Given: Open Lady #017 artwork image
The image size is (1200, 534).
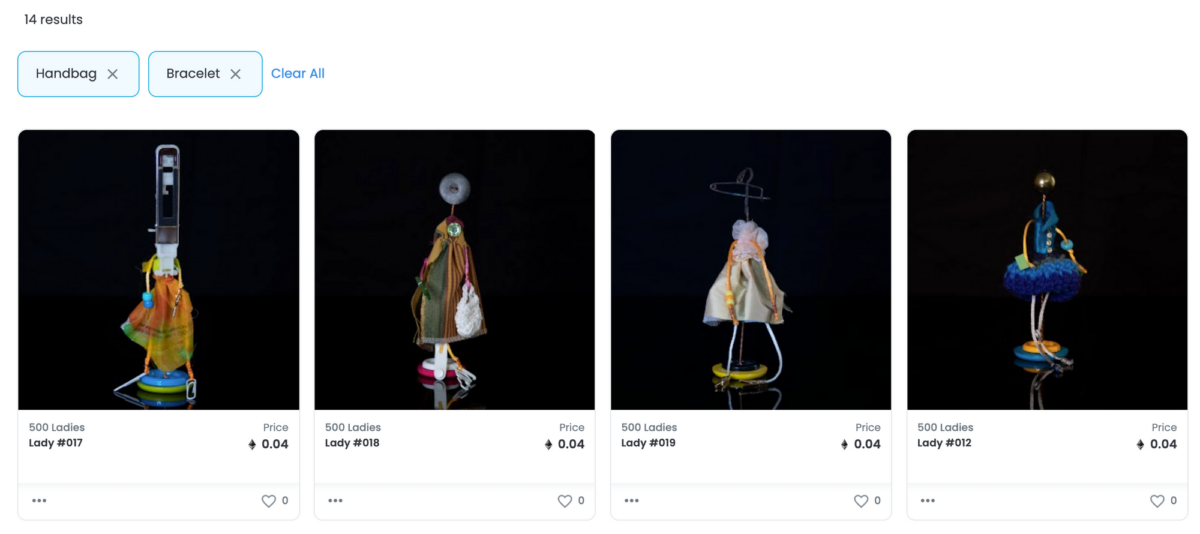Looking at the screenshot, I should [x=159, y=270].
